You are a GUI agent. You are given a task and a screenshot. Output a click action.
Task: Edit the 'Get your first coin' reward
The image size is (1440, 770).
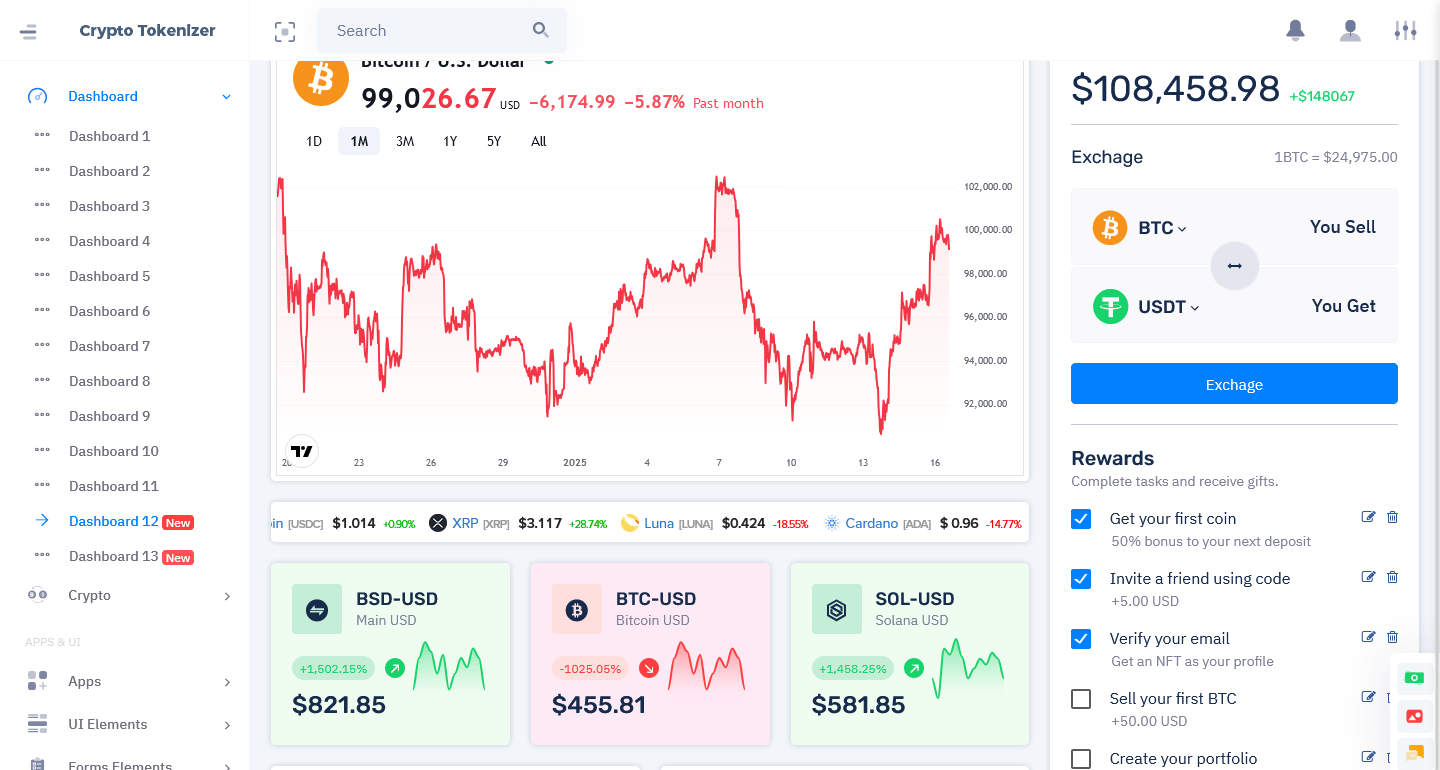(x=1368, y=517)
